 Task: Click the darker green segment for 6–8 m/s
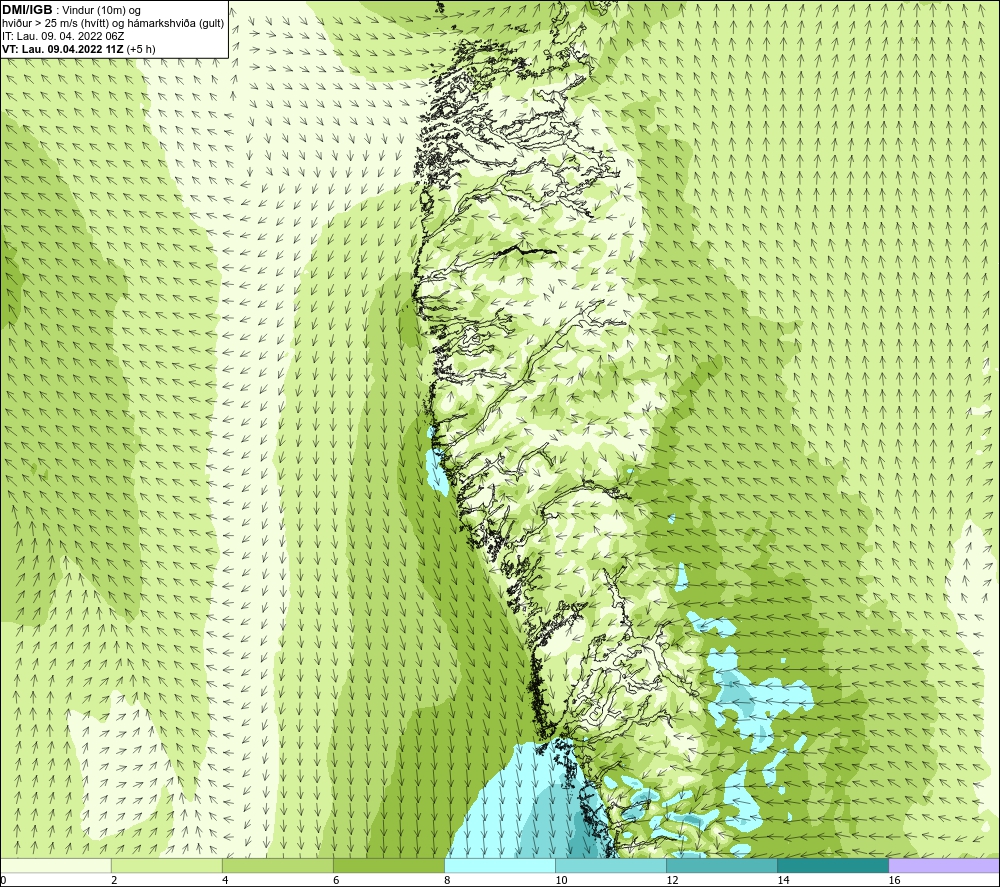point(388,865)
